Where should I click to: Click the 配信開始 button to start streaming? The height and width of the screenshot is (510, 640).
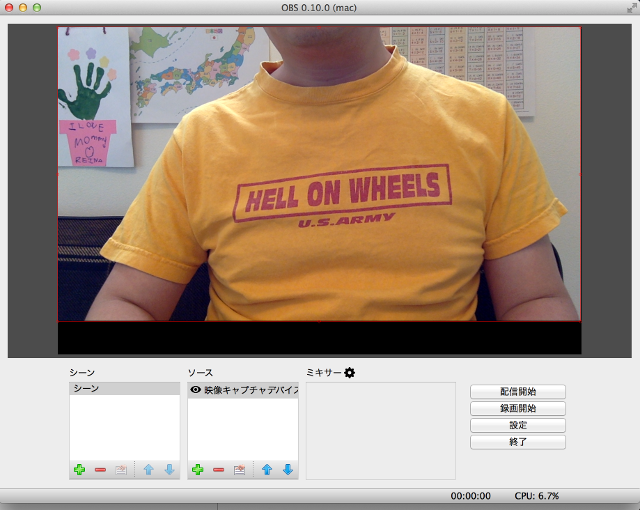pos(518,392)
